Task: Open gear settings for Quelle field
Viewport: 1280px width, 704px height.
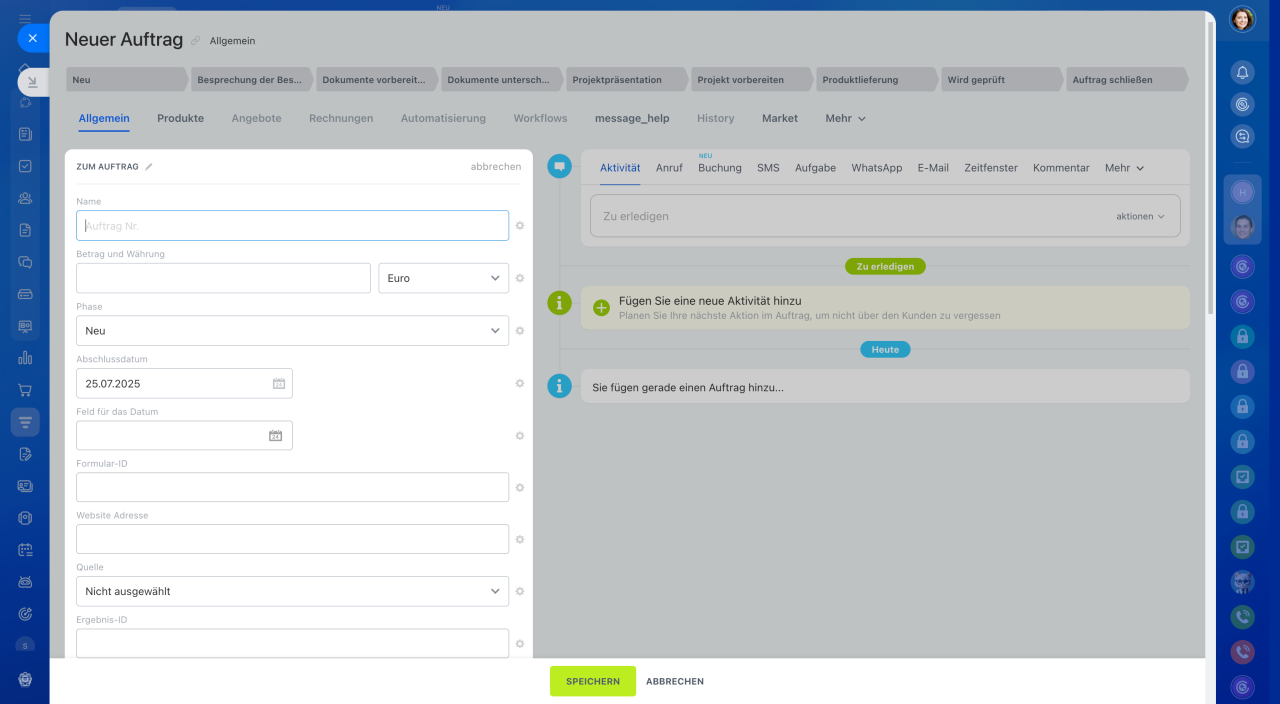Action: 520,591
